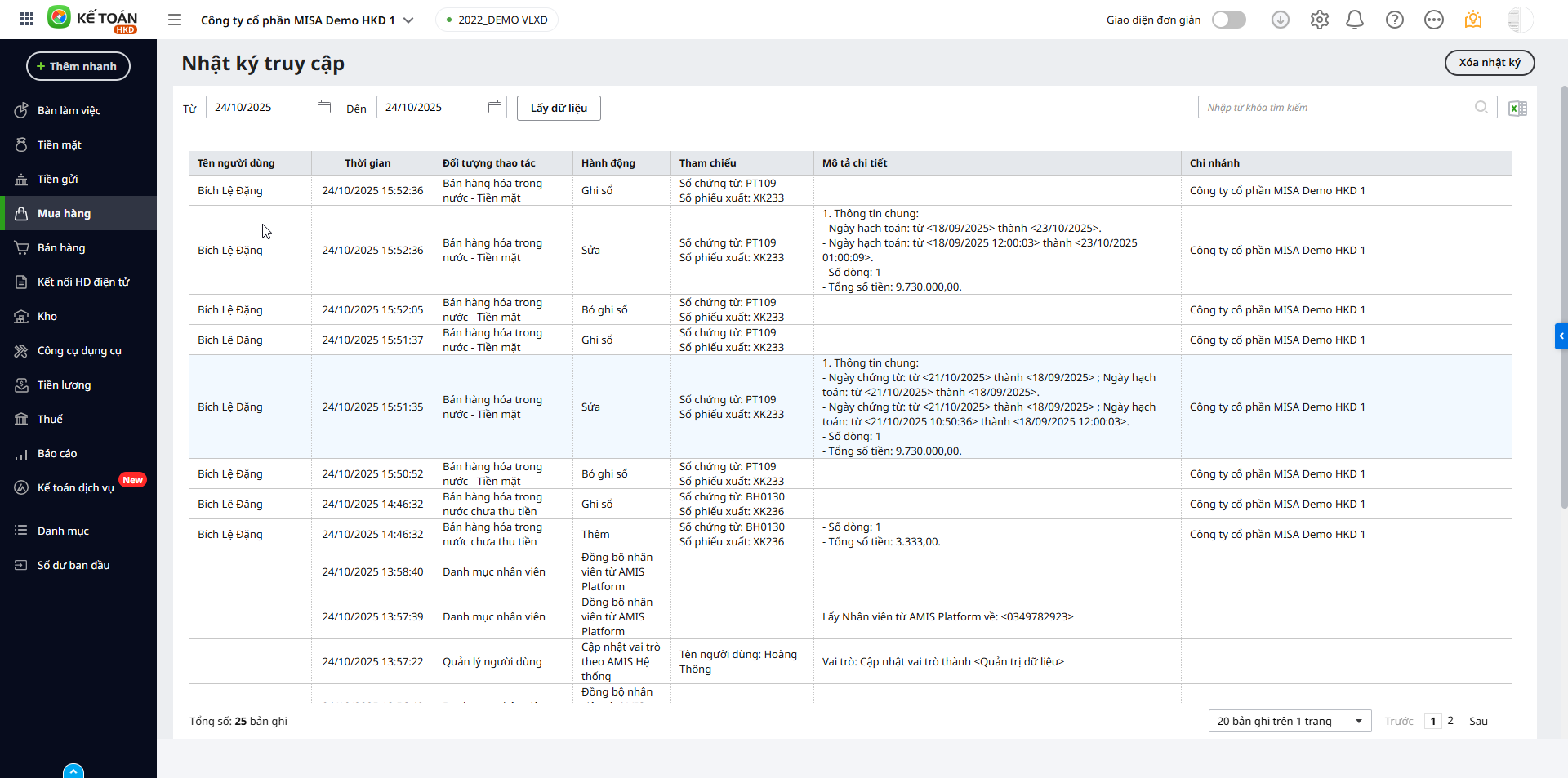1568x778 pixels.
Task: Open the notifications bell
Action: tap(1355, 20)
